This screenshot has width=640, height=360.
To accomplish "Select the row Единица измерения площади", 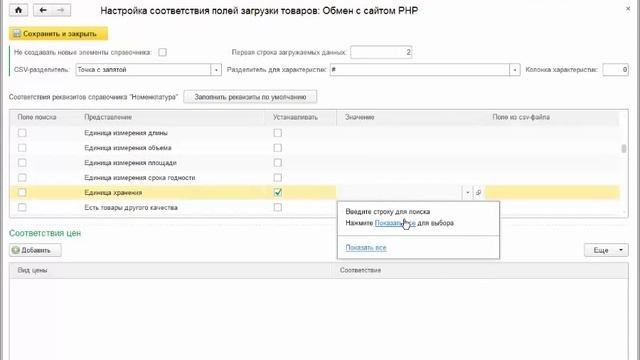I will (x=314, y=163).
